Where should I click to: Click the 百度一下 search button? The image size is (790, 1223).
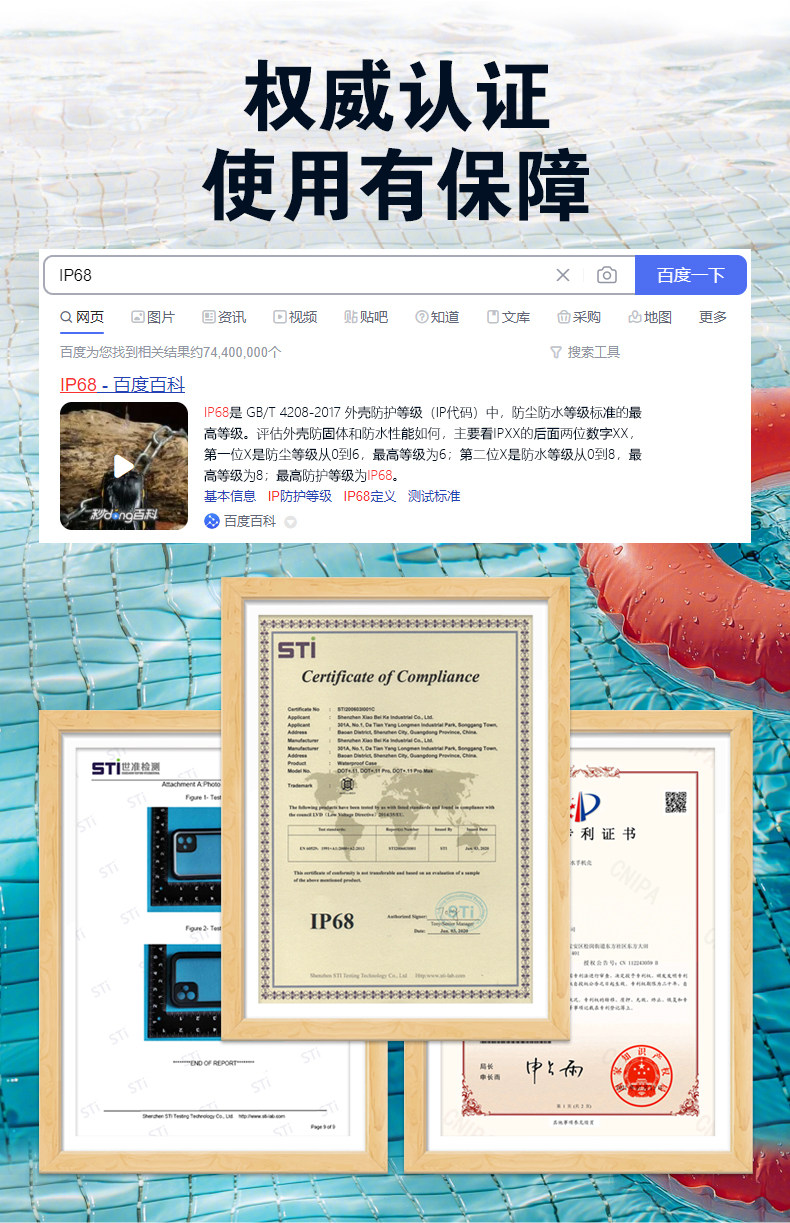point(691,275)
